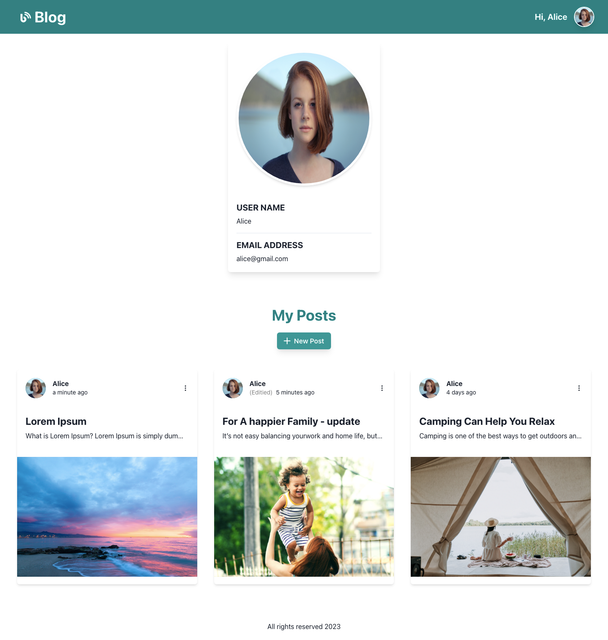
Task: Click the child and mother post image
Action: (304, 517)
